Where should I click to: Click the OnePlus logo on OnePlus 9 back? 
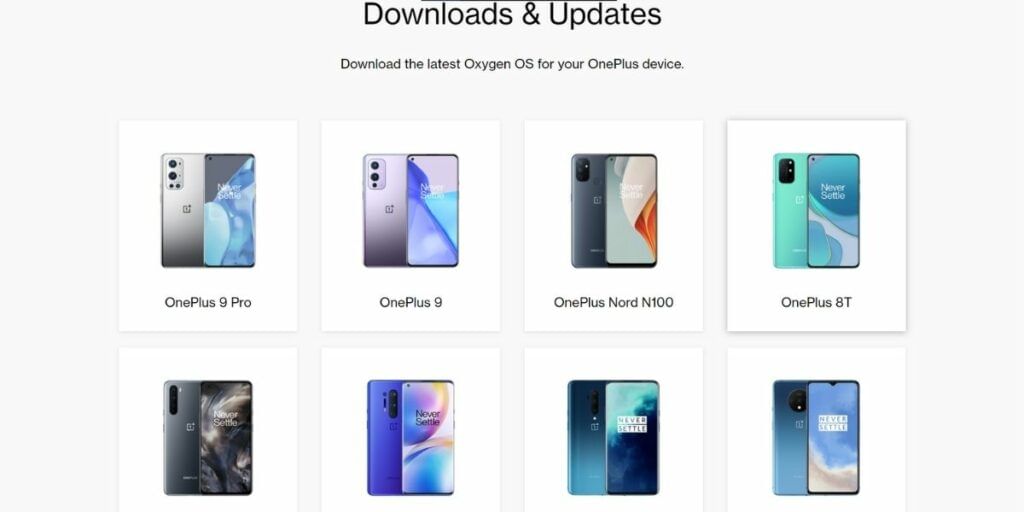coord(389,209)
